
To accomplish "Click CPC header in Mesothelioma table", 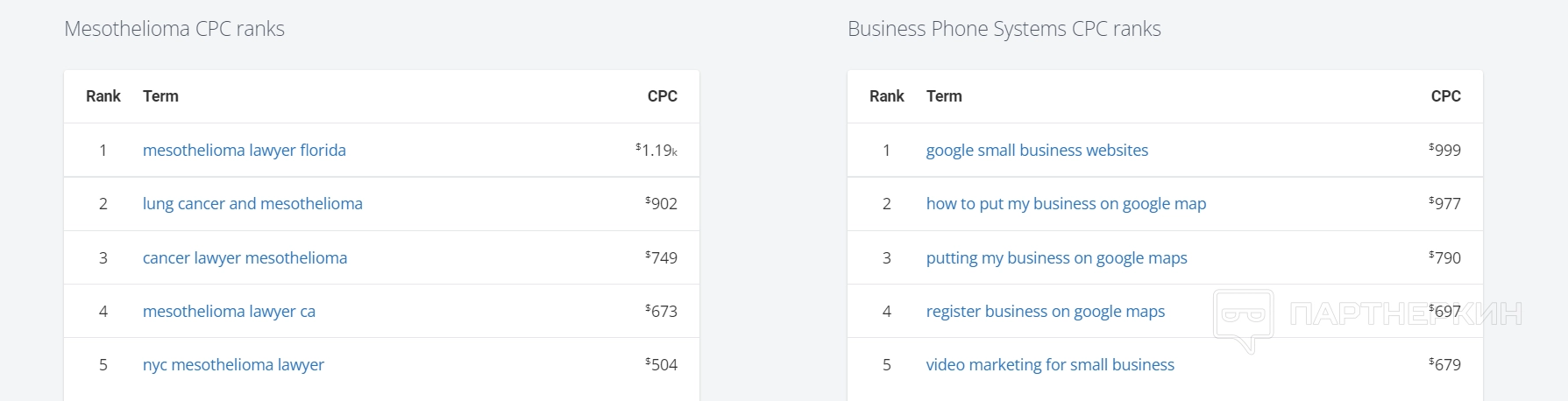I will point(662,96).
